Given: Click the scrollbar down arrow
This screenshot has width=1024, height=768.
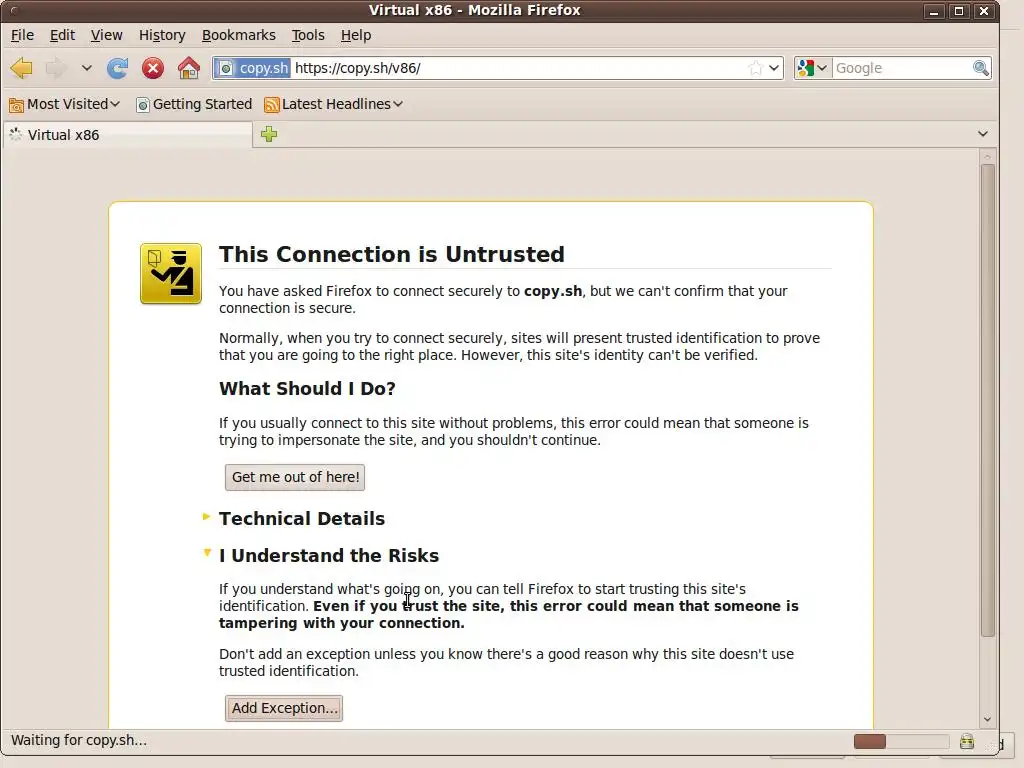Looking at the screenshot, I should pyautogui.click(x=987, y=720).
